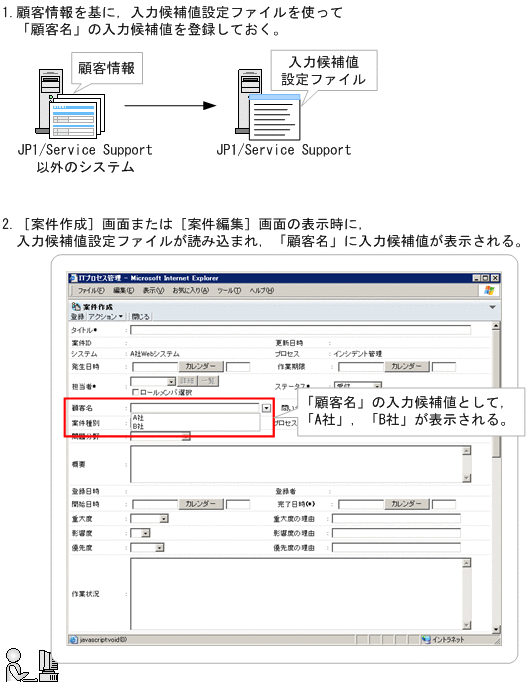Click the 登録 button in the toolbar
532x688 pixels.
pyautogui.click(x=77, y=316)
